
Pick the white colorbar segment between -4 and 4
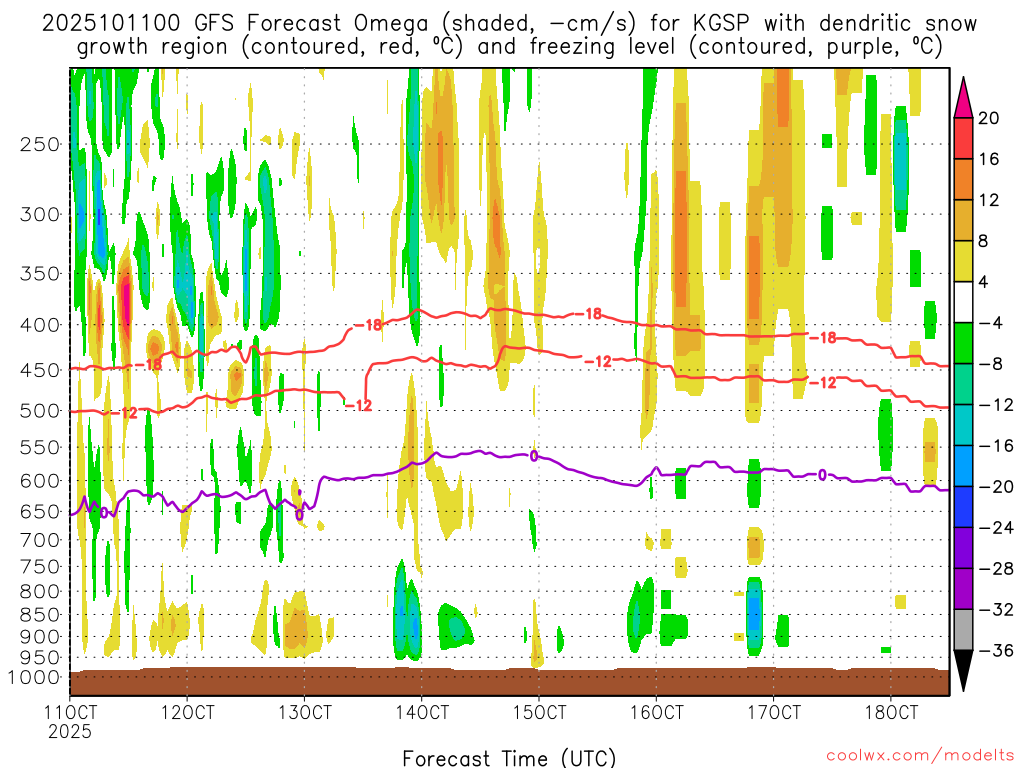965,302
